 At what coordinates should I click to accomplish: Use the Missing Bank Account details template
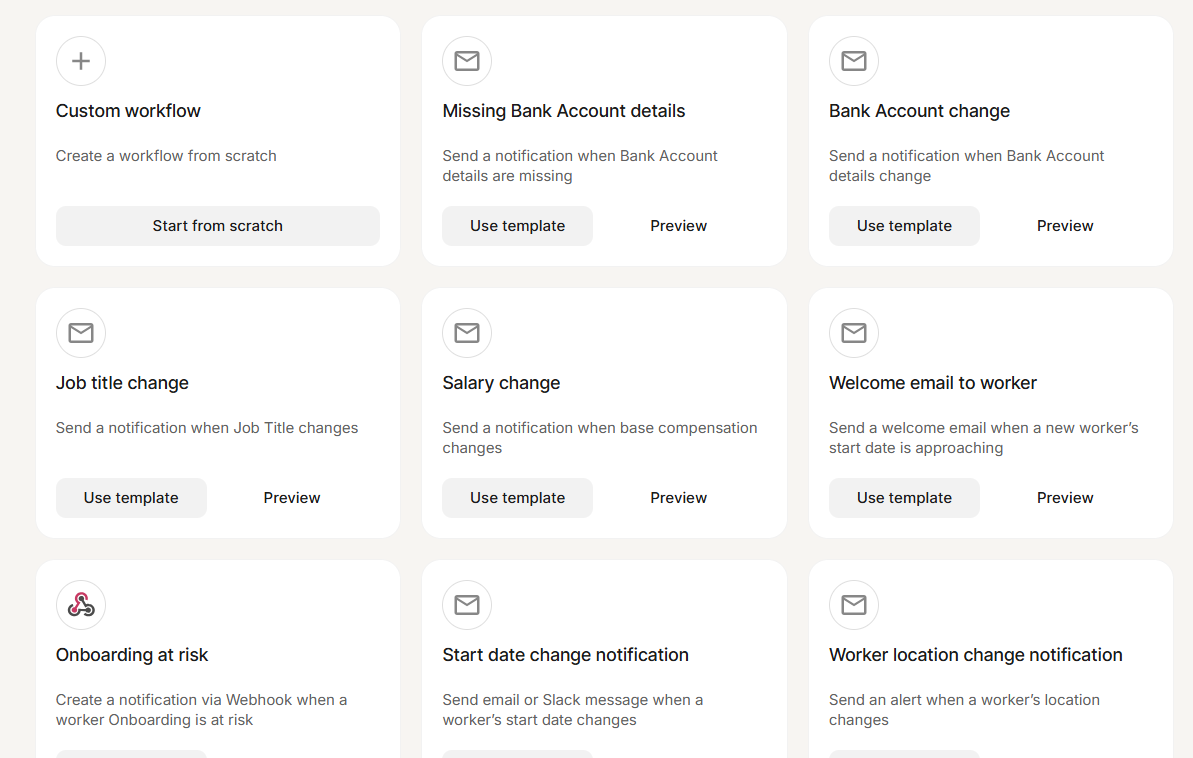coord(517,226)
